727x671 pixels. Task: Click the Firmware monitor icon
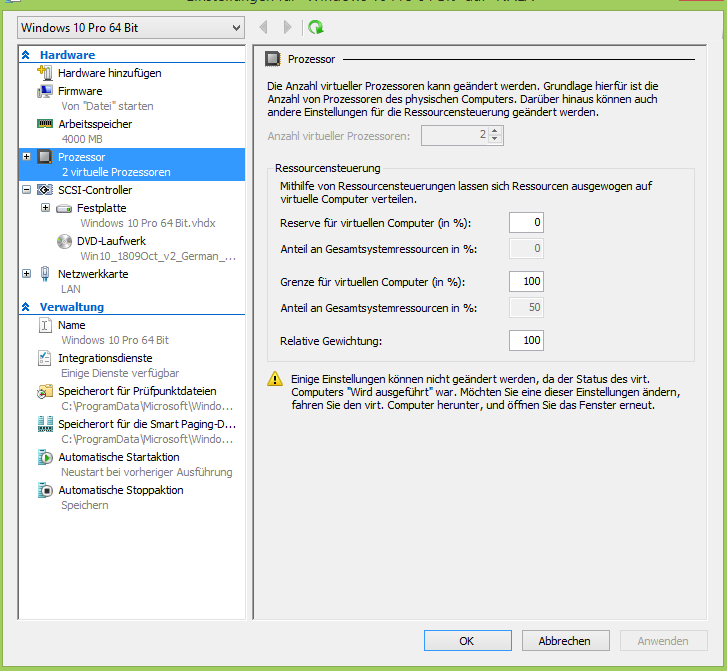click(x=45, y=91)
